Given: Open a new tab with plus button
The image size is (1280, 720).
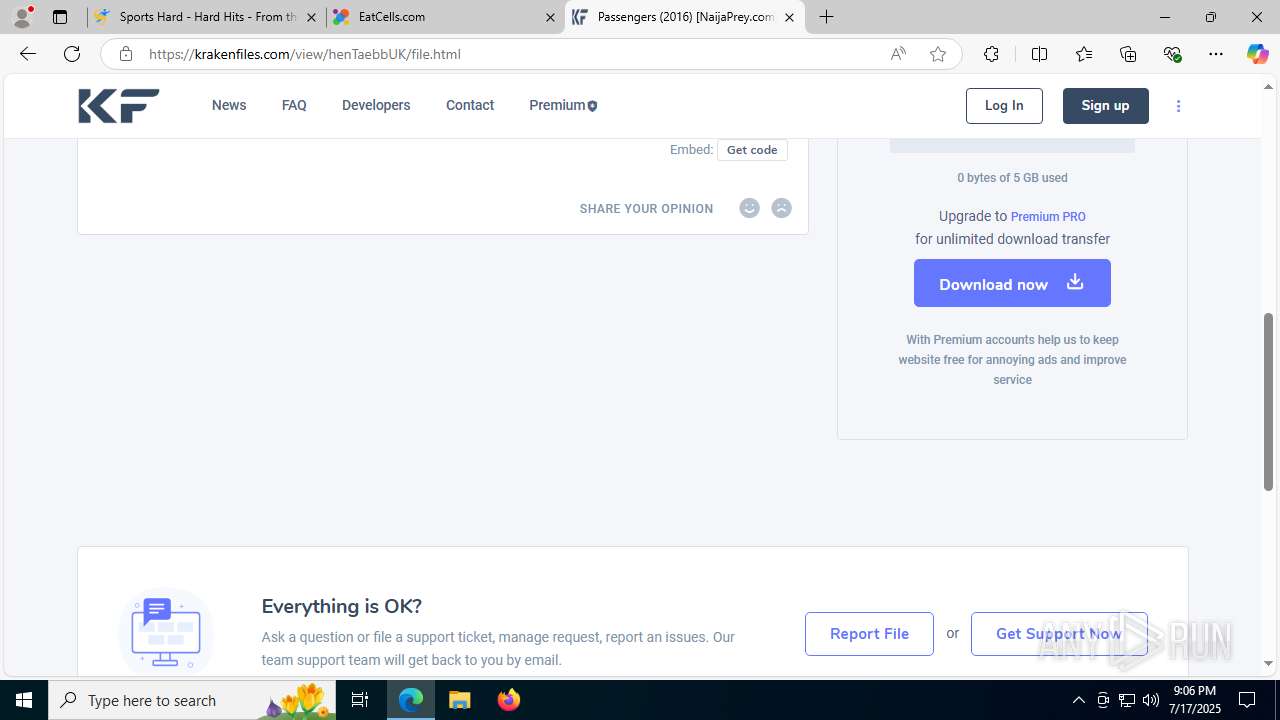Looking at the screenshot, I should click(826, 17).
